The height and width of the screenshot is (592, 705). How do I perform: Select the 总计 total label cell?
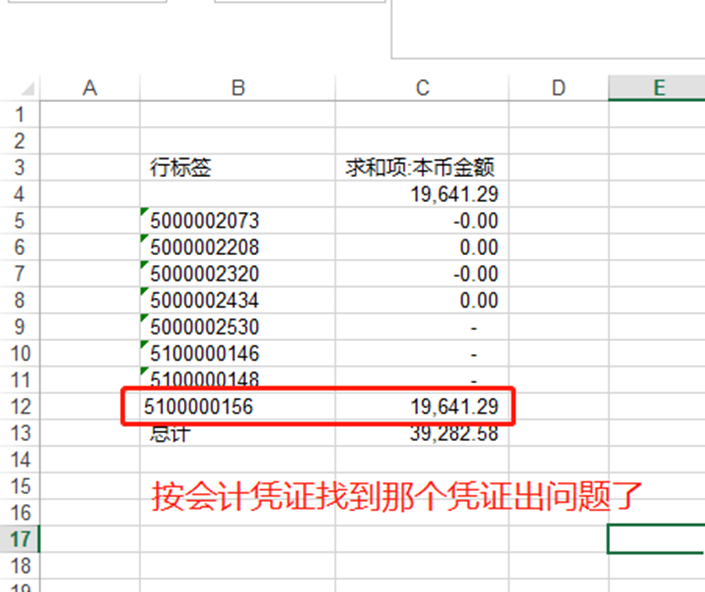point(171,434)
